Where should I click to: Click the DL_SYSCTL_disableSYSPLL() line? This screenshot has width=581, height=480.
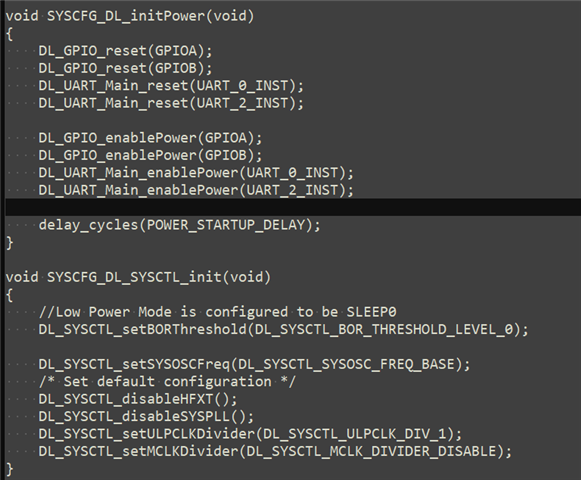click(146, 417)
